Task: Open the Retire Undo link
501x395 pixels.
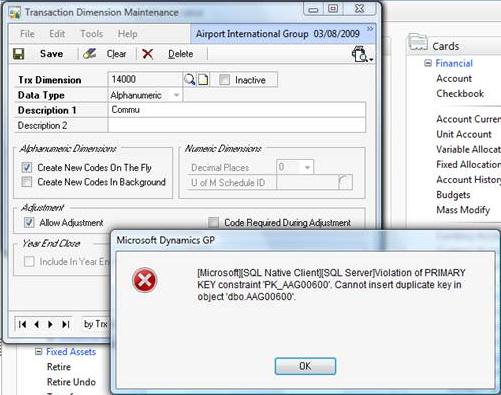Action: click(71, 382)
